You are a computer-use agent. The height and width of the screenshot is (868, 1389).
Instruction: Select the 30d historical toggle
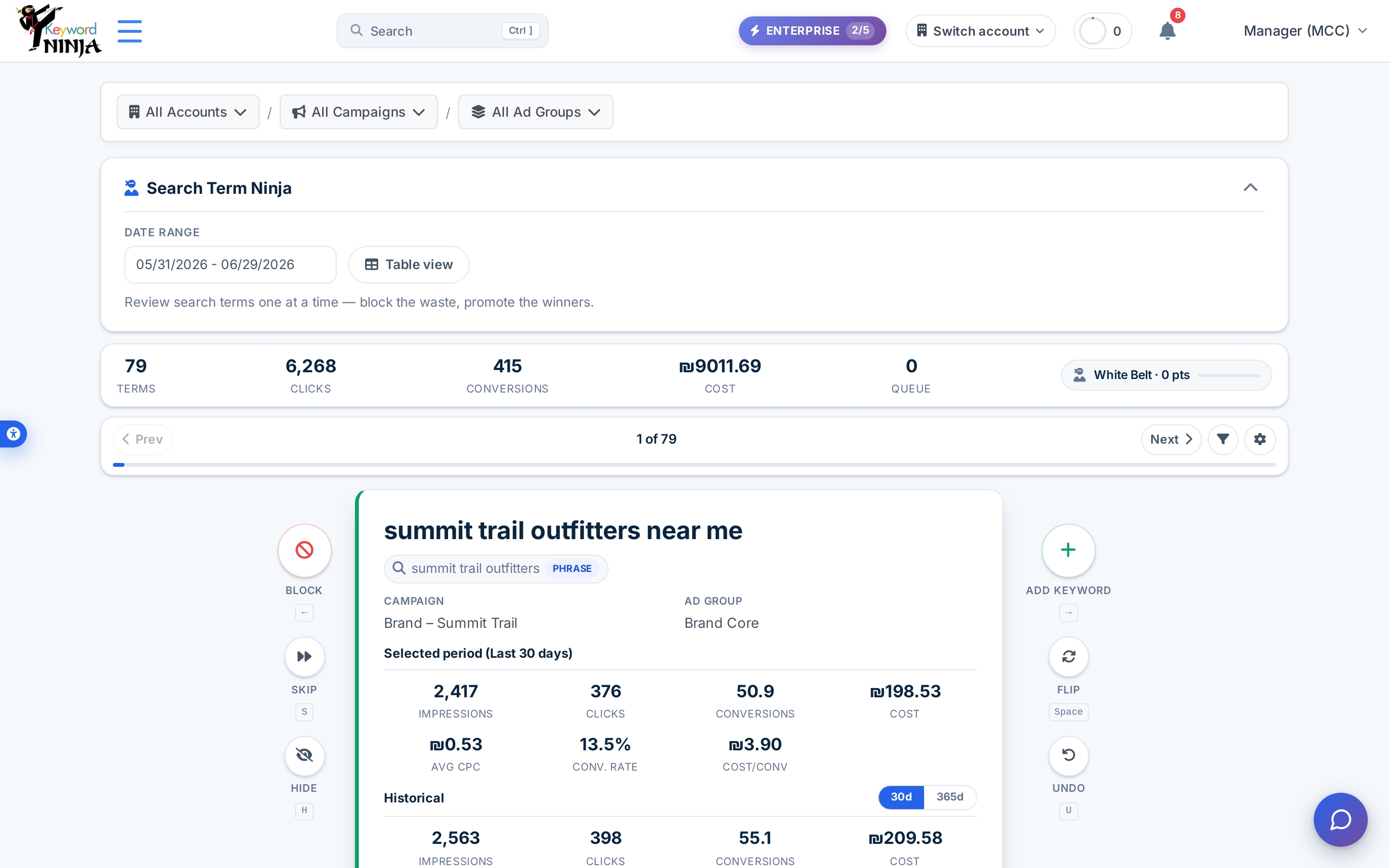pyautogui.click(x=901, y=797)
